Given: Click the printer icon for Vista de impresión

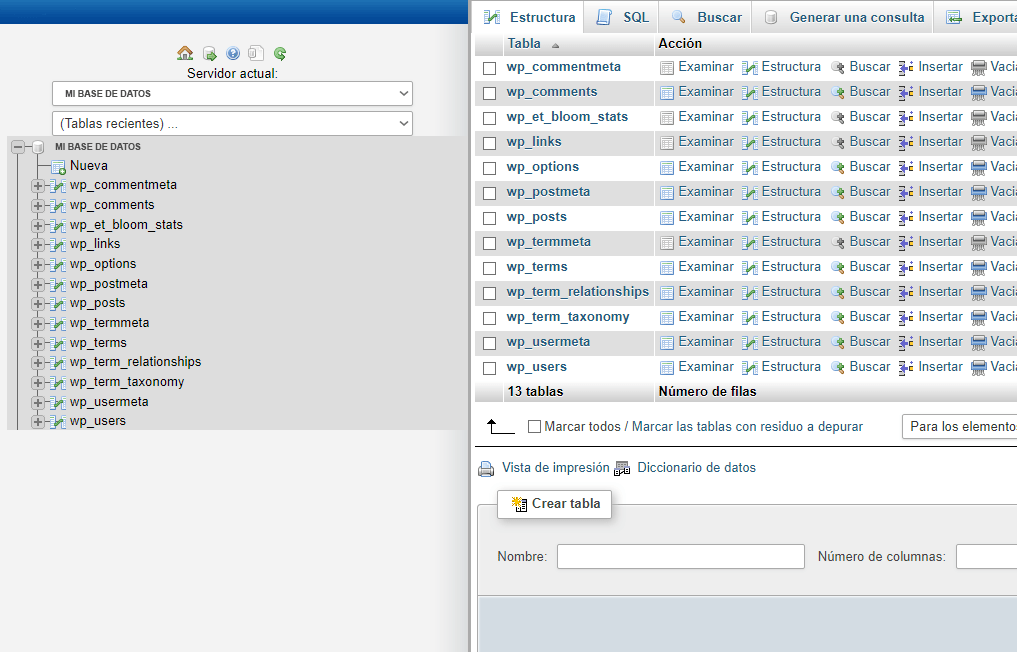Looking at the screenshot, I should point(486,469).
